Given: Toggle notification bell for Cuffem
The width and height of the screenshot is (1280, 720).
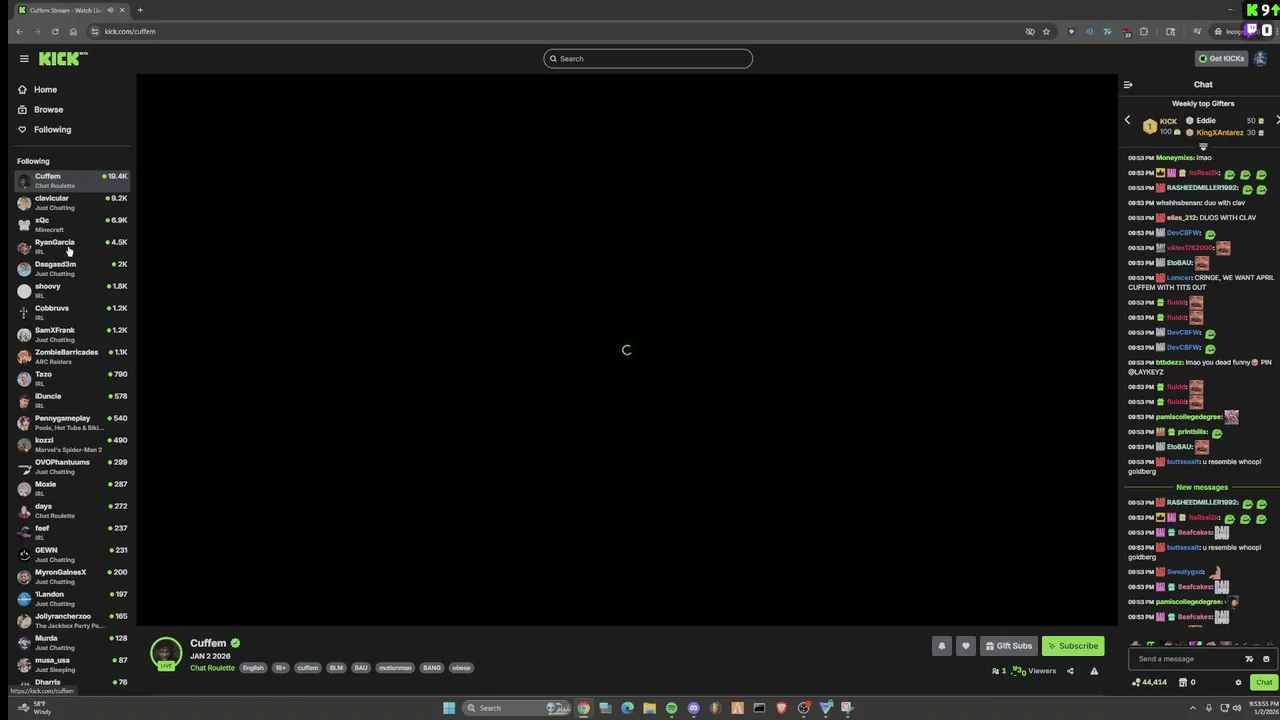Looking at the screenshot, I should [x=941, y=646].
